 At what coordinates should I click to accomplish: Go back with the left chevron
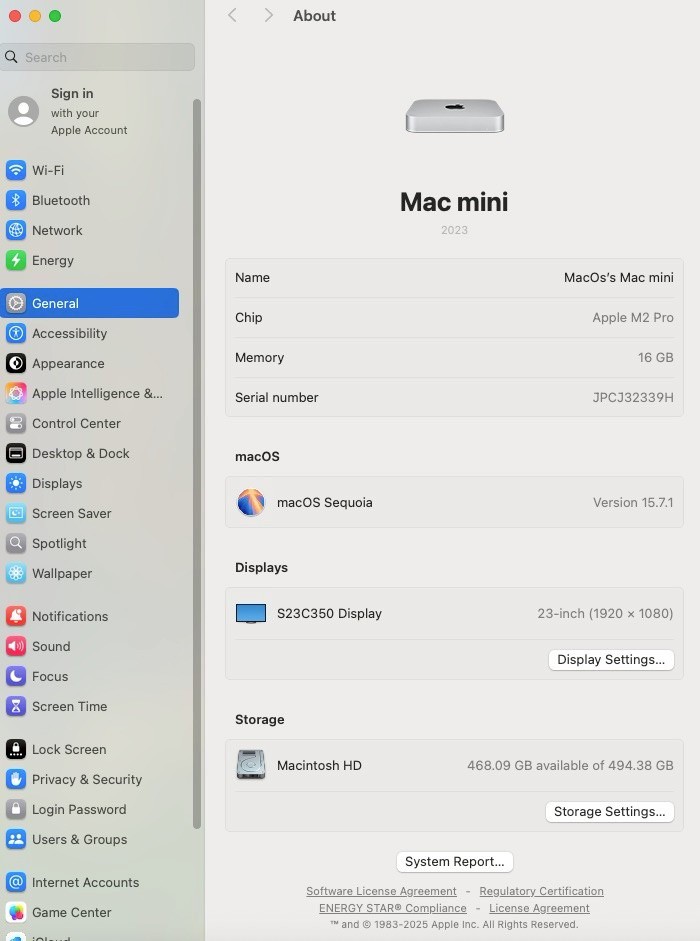(232, 16)
